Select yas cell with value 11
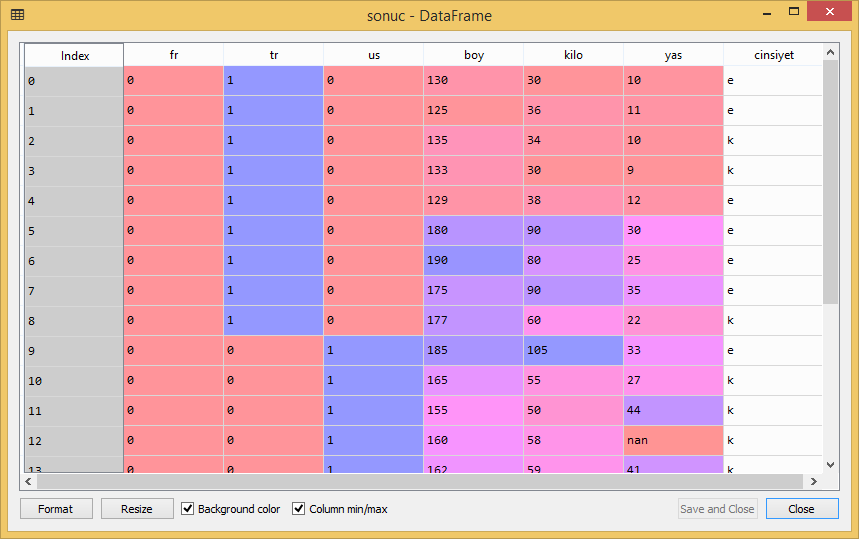The width and height of the screenshot is (859, 539). coord(673,111)
